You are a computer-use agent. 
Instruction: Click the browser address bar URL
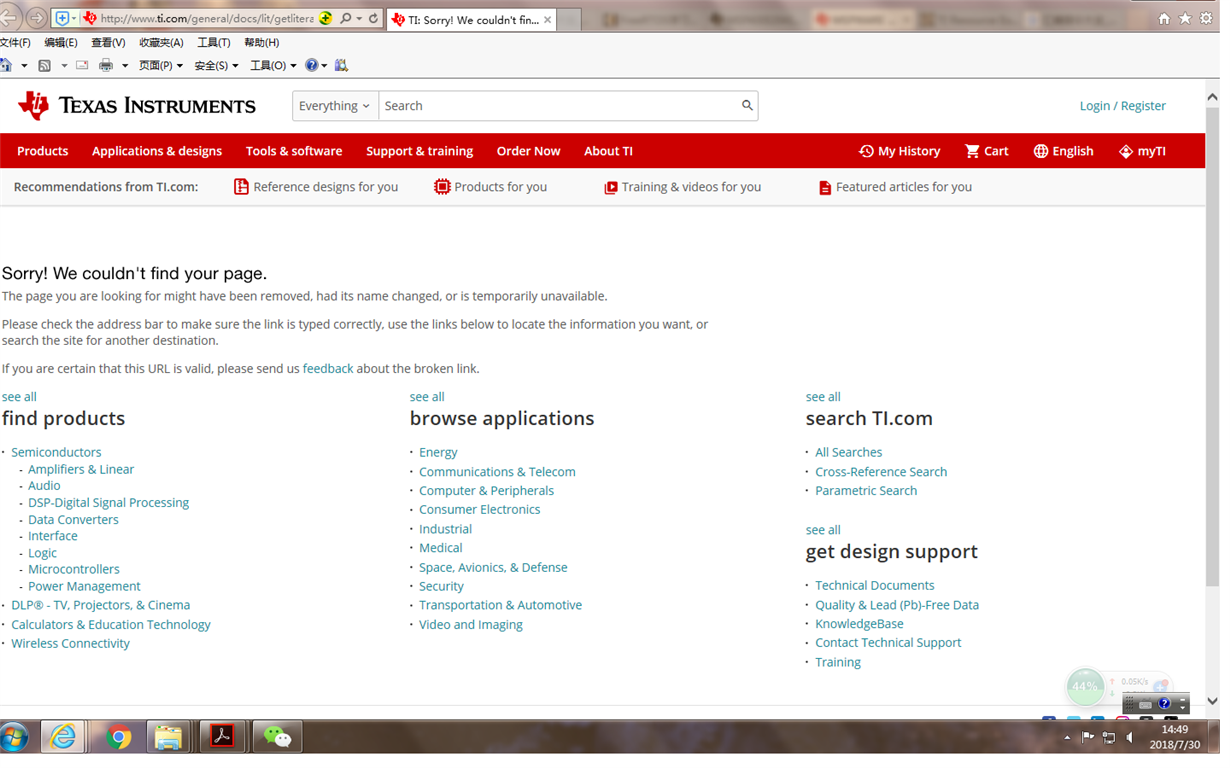[x=208, y=18]
